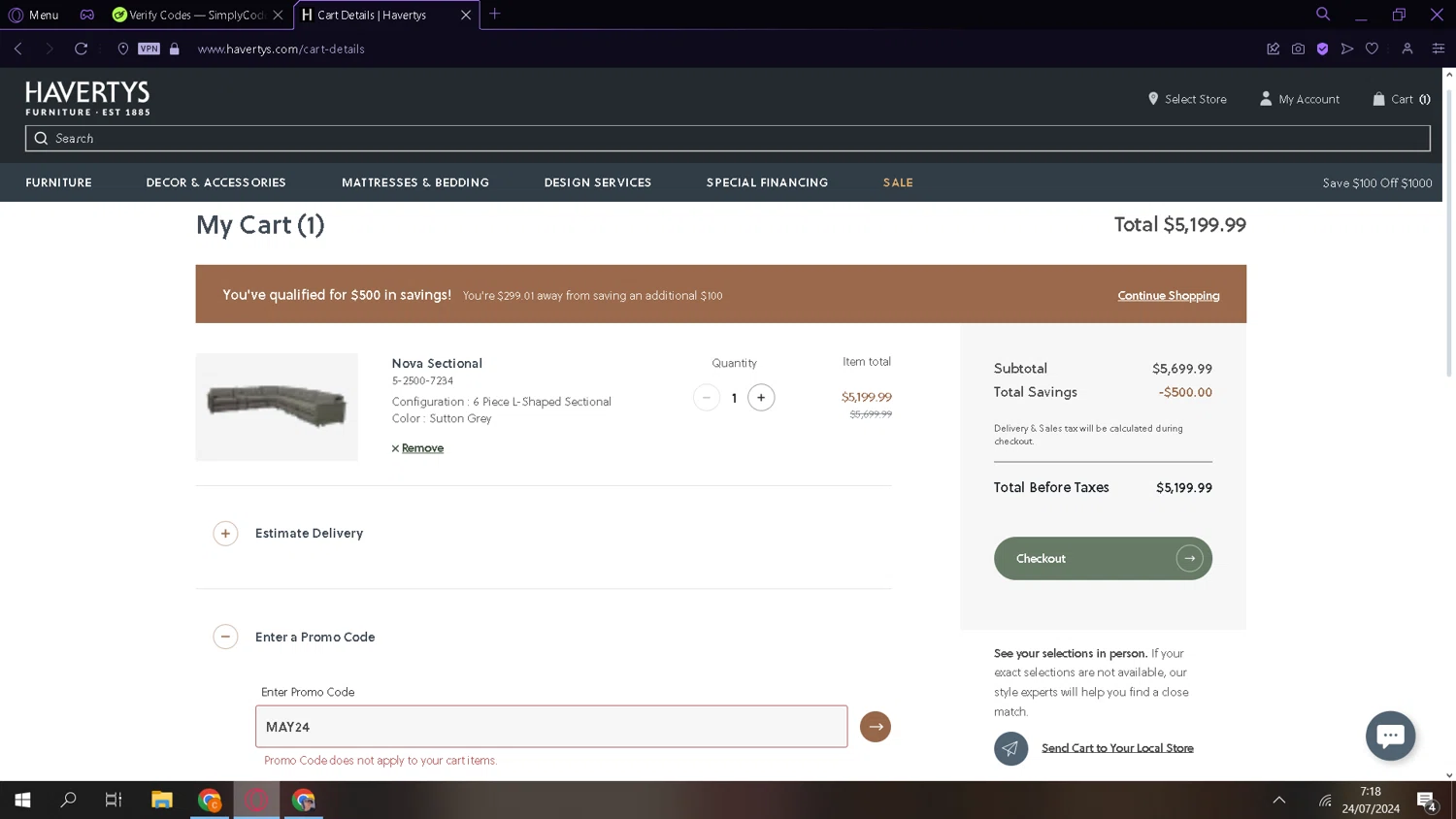Image resolution: width=1456 pixels, height=819 pixels.
Task: Open the SALE menu
Action: click(898, 182)
